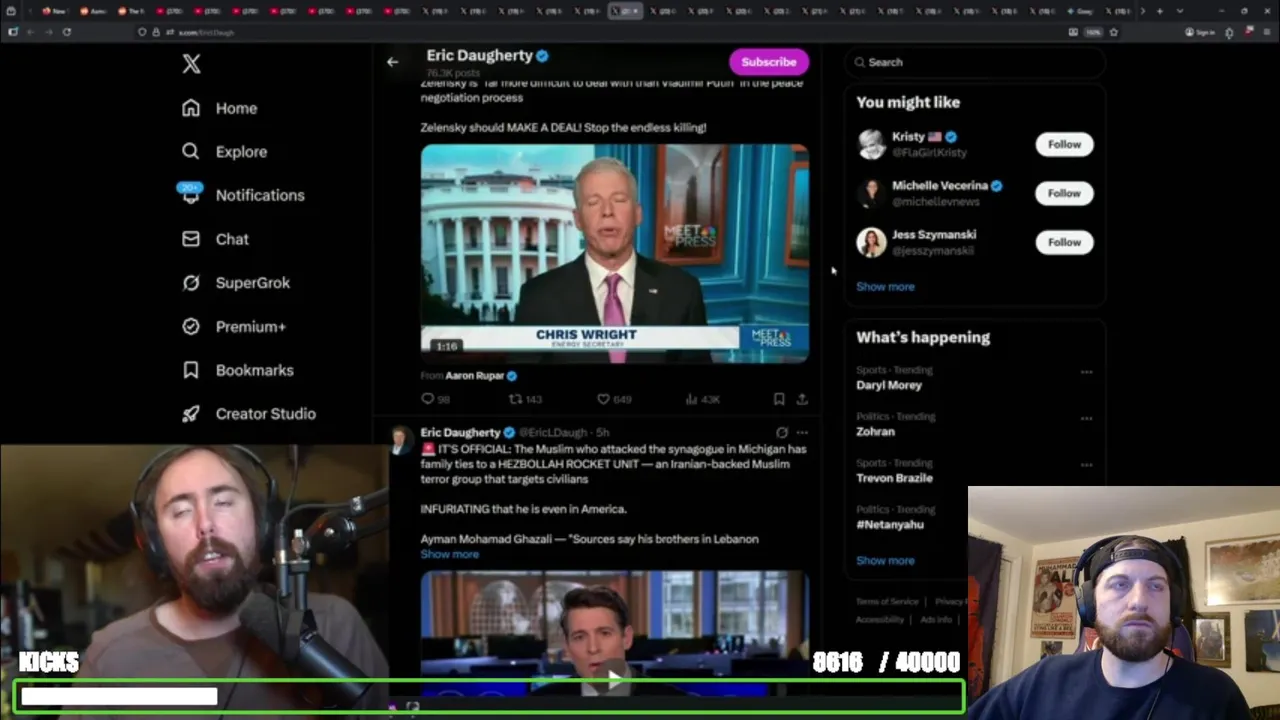Open the Ads info footer link

[936, 620]
